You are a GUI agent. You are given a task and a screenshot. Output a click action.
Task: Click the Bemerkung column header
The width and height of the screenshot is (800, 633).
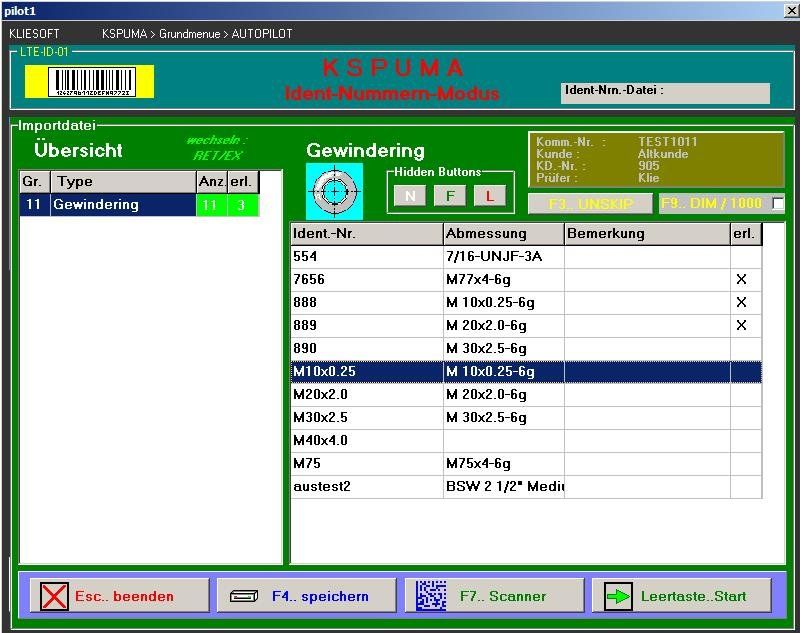pyautogui.click(x=646, y=234)
